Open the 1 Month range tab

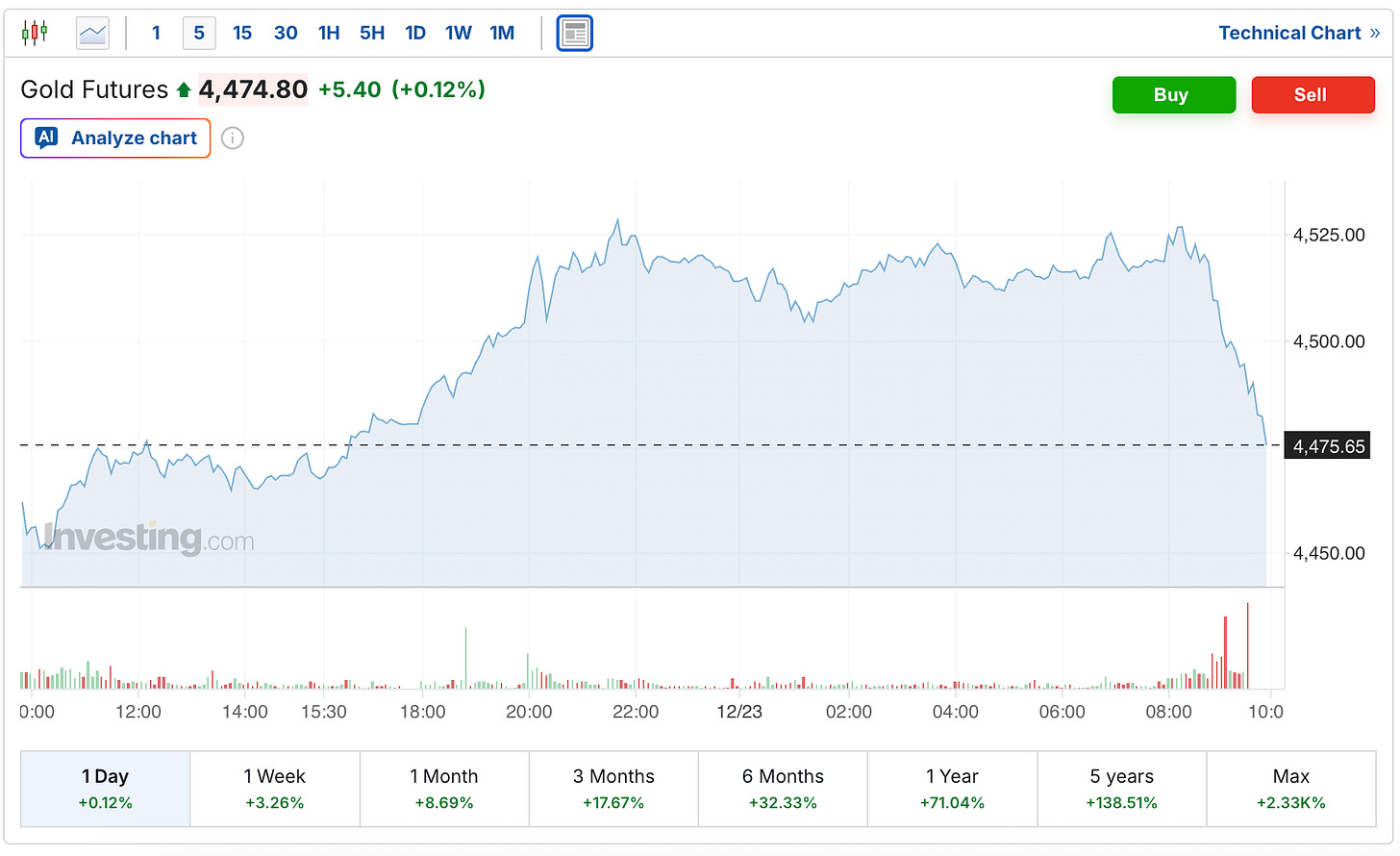[x=444, y=789]
